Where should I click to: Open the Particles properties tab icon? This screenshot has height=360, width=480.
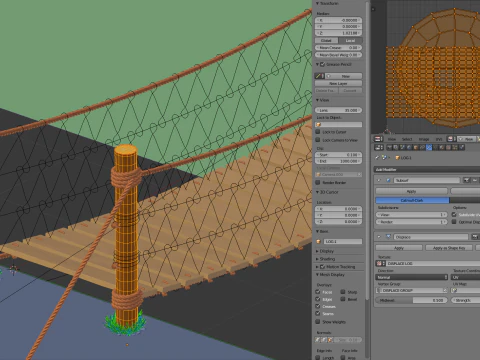pyautogui.click(x=455, y=147)
